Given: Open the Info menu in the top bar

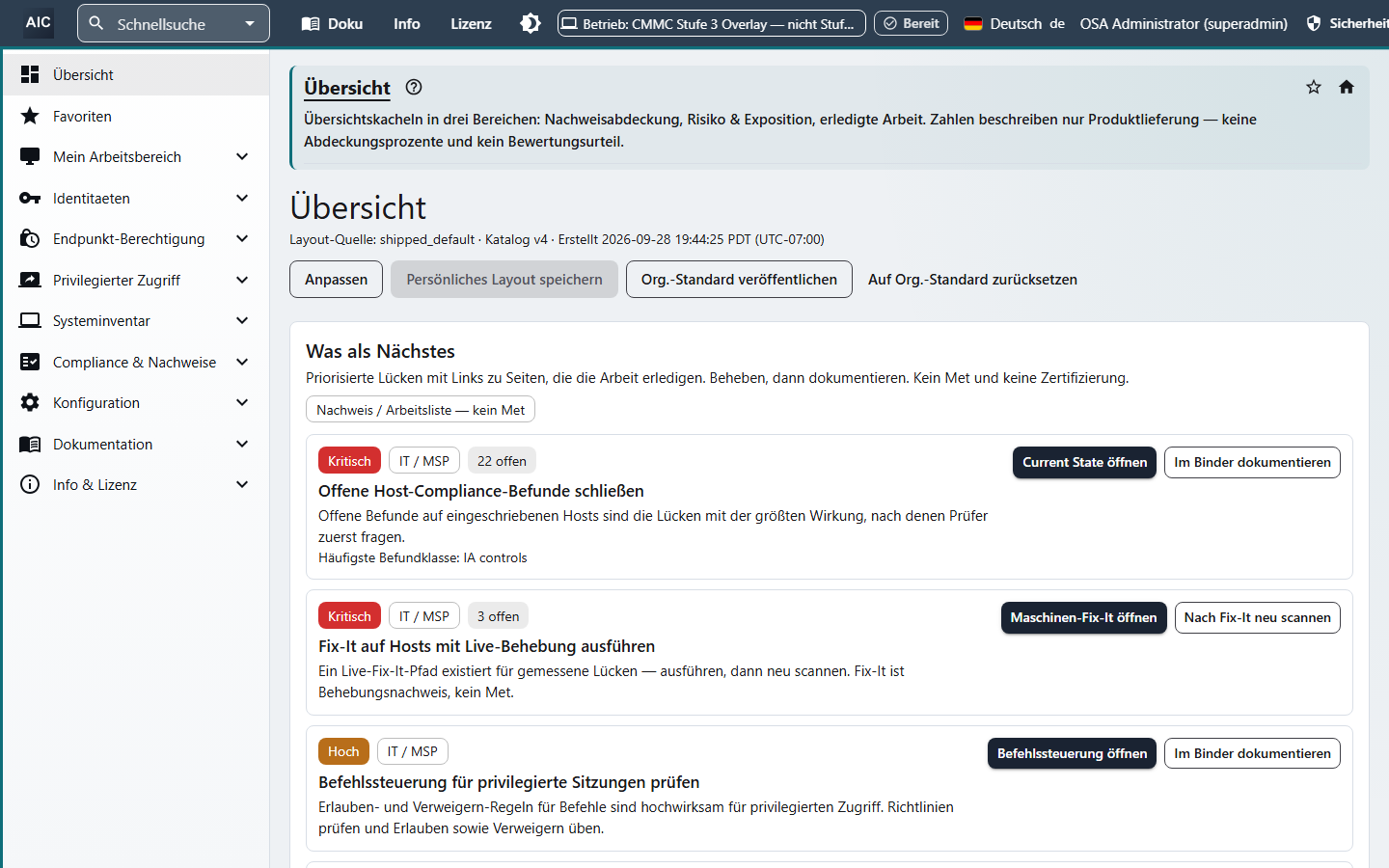Looking at the screenshot, I should pos(406,24).
